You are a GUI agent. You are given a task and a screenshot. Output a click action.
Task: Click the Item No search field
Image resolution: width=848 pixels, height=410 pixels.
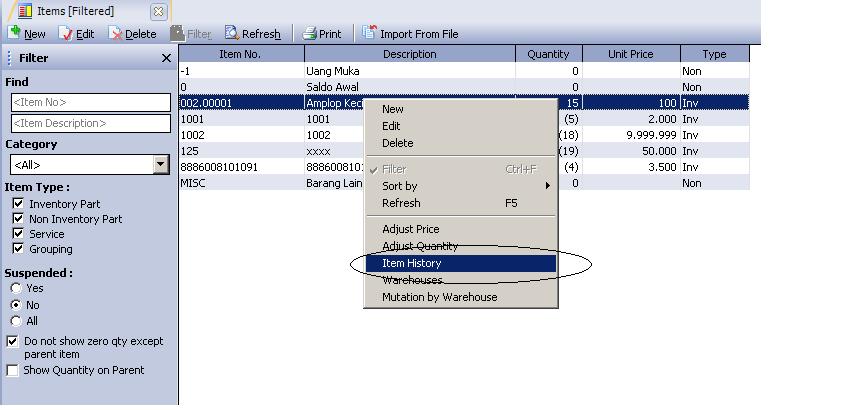(90, 102)
